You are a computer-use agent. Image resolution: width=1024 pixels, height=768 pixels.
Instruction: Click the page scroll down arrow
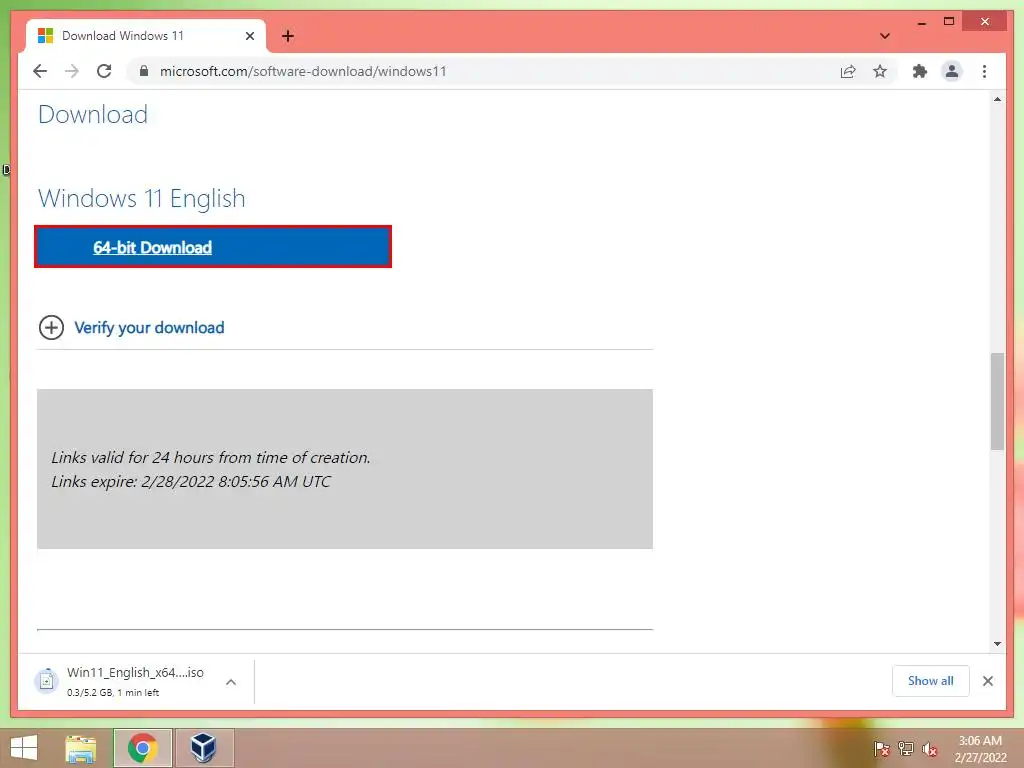[x=997, y=644]
